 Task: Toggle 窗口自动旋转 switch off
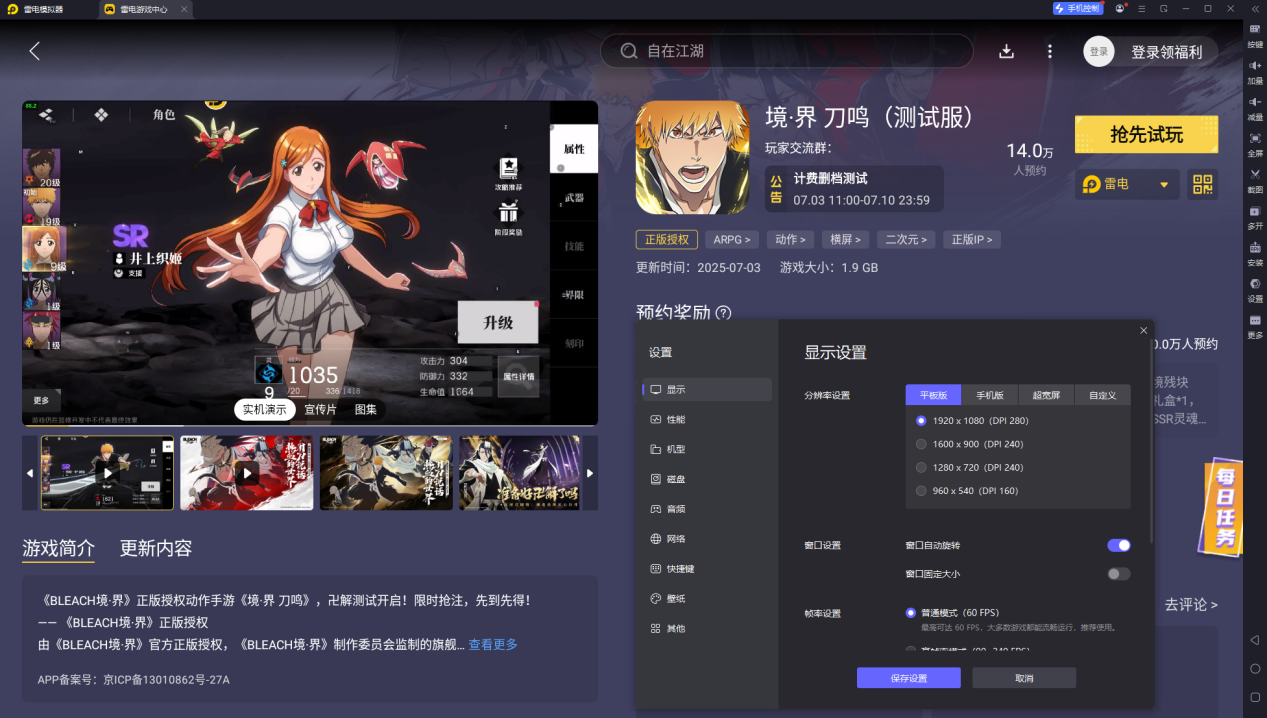click(x=1119, y=545)
